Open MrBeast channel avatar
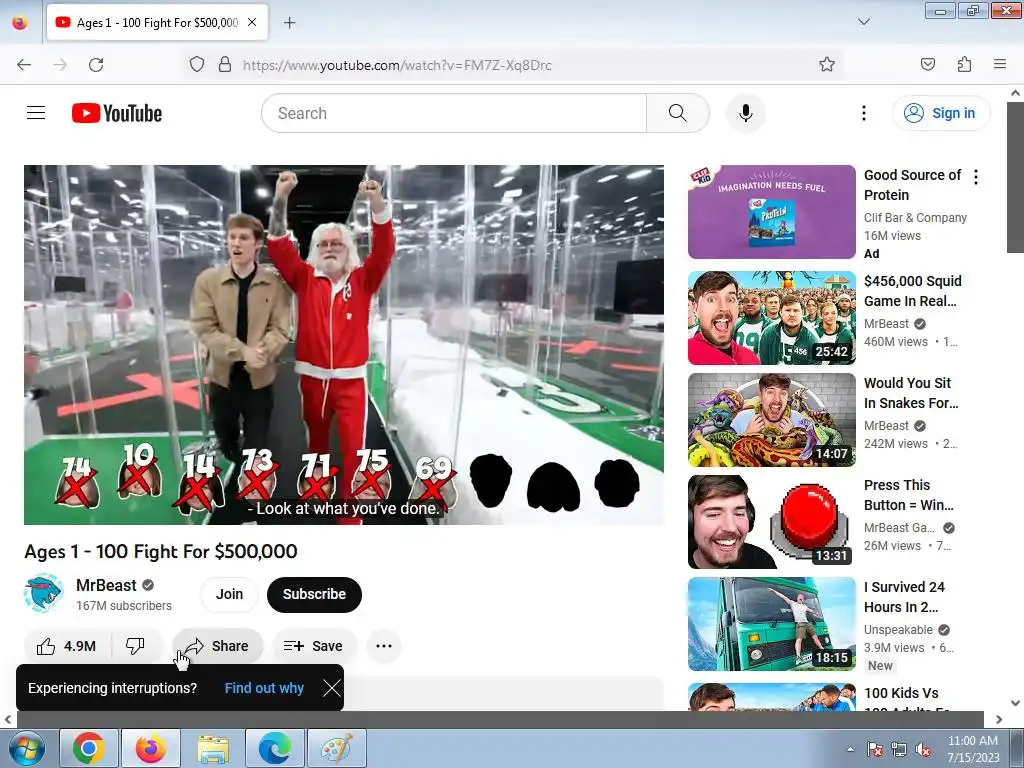The height and width of the screenshot is (768, 1024). point(44,593)
